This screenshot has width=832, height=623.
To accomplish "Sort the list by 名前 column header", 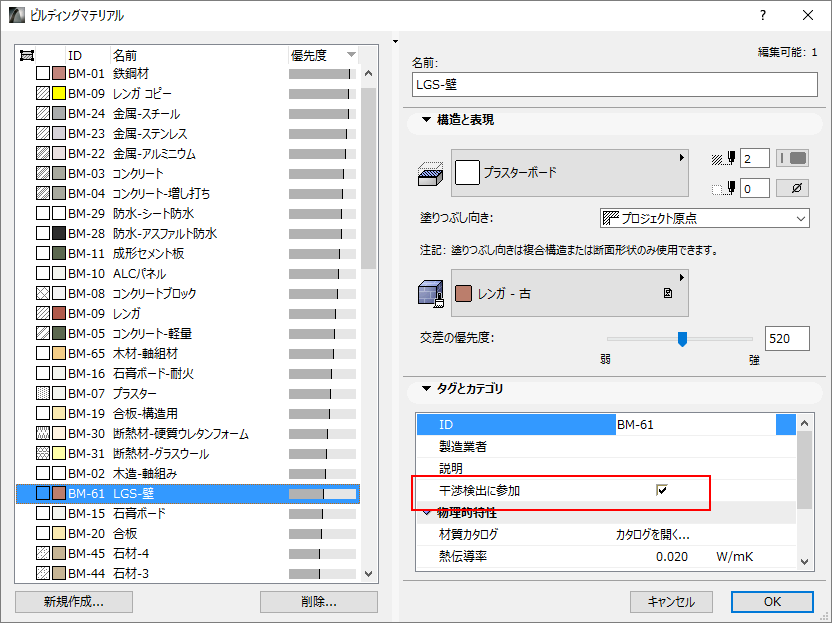I will [x=199, y=55].
